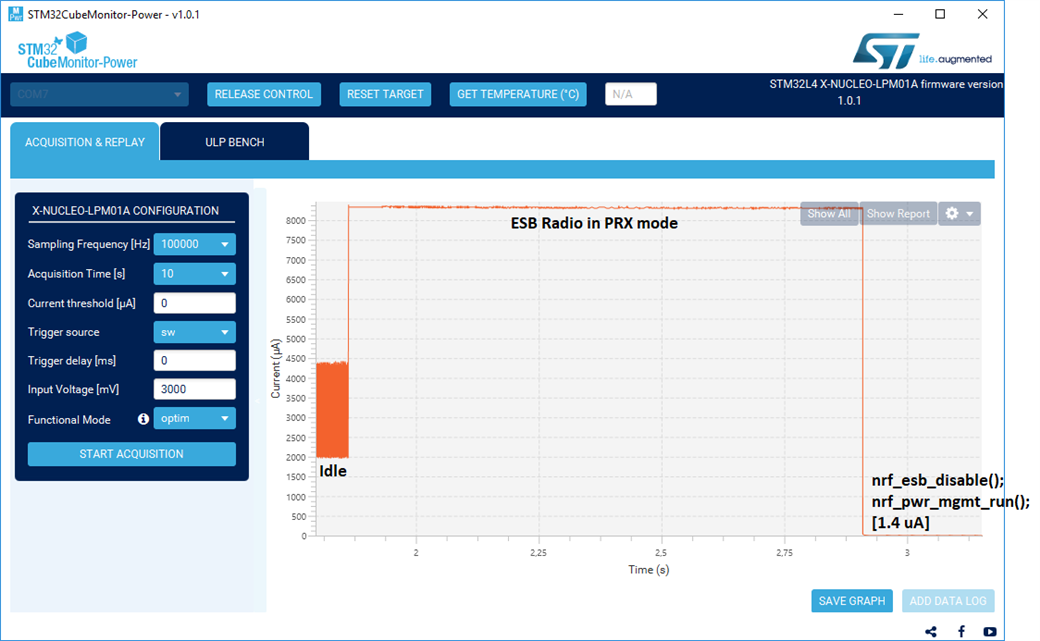Click the X-NUCLEO-LPM01A CONFIGURATION heading

coord(125,210)
